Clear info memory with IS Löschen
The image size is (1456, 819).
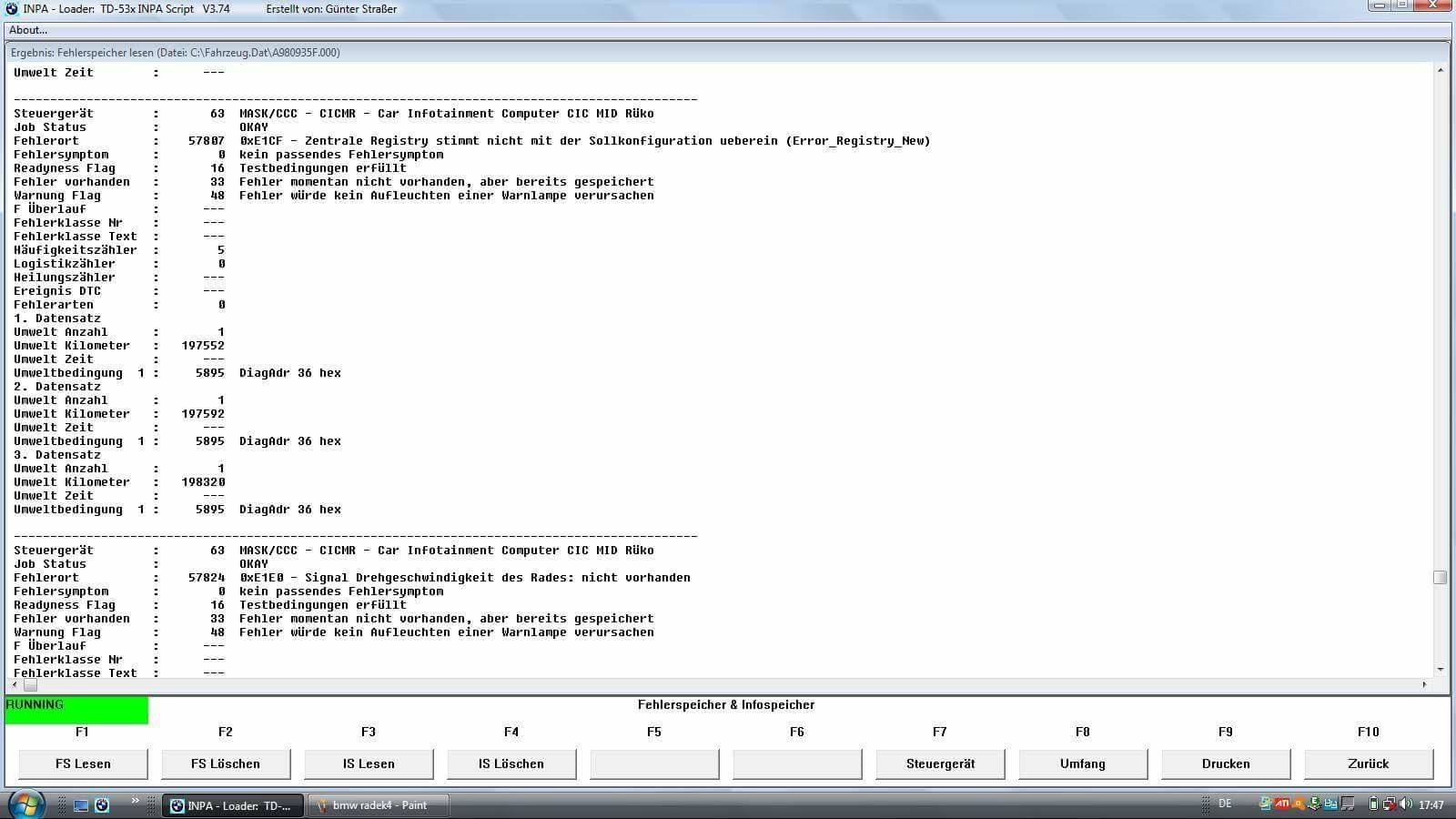coord(511,763)
